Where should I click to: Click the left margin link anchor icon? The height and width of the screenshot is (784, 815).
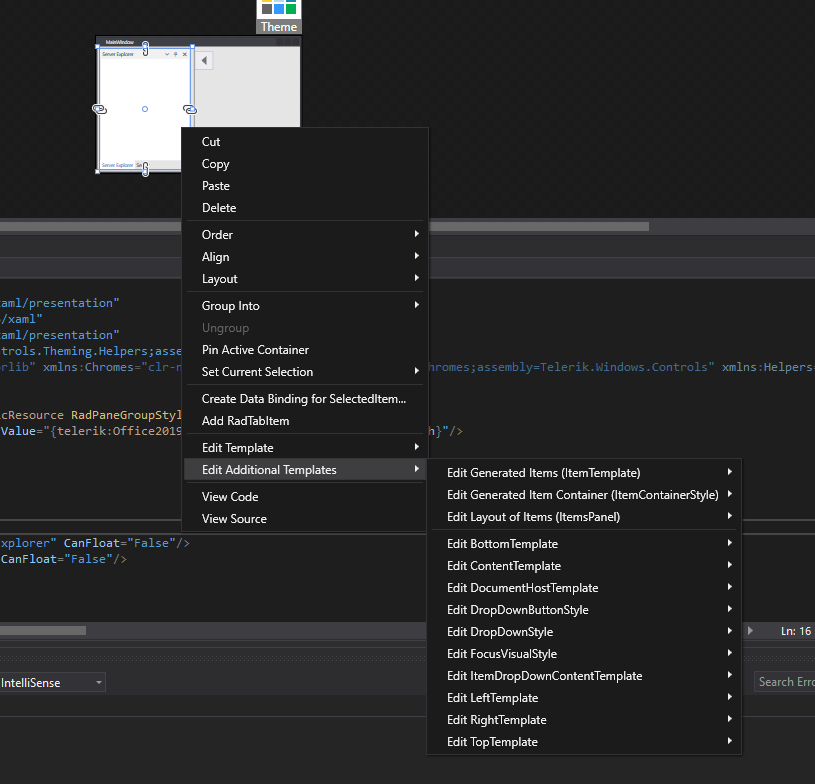coord(99,108)
